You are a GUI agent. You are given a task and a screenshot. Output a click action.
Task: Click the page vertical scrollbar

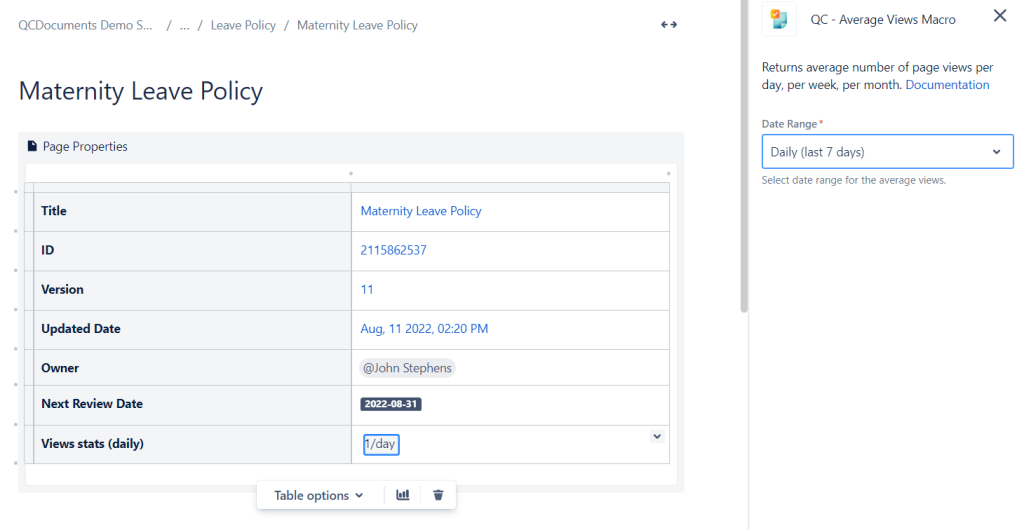click(x=744, y=157)
